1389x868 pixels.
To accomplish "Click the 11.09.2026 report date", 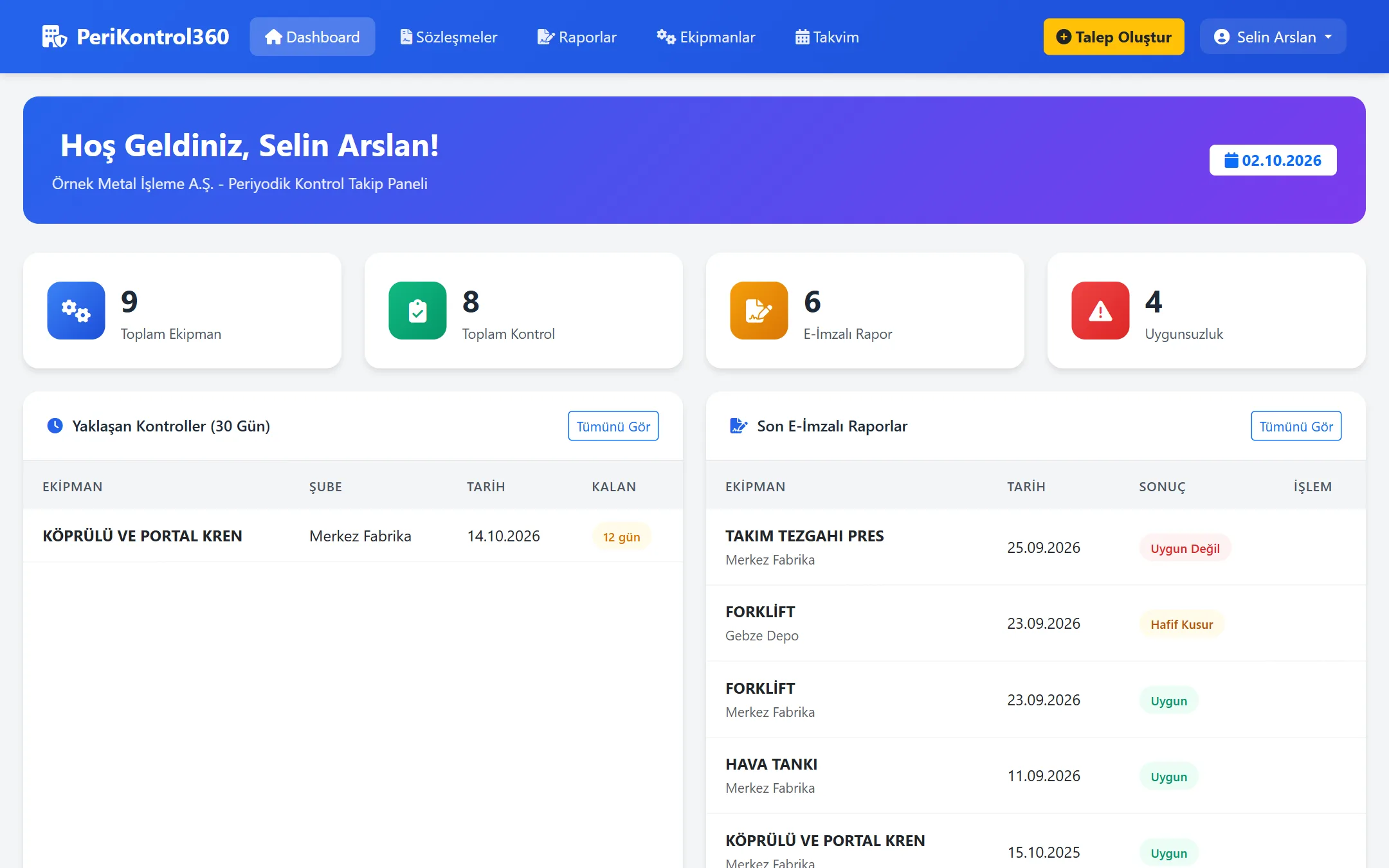I will tap(1043, 775).
